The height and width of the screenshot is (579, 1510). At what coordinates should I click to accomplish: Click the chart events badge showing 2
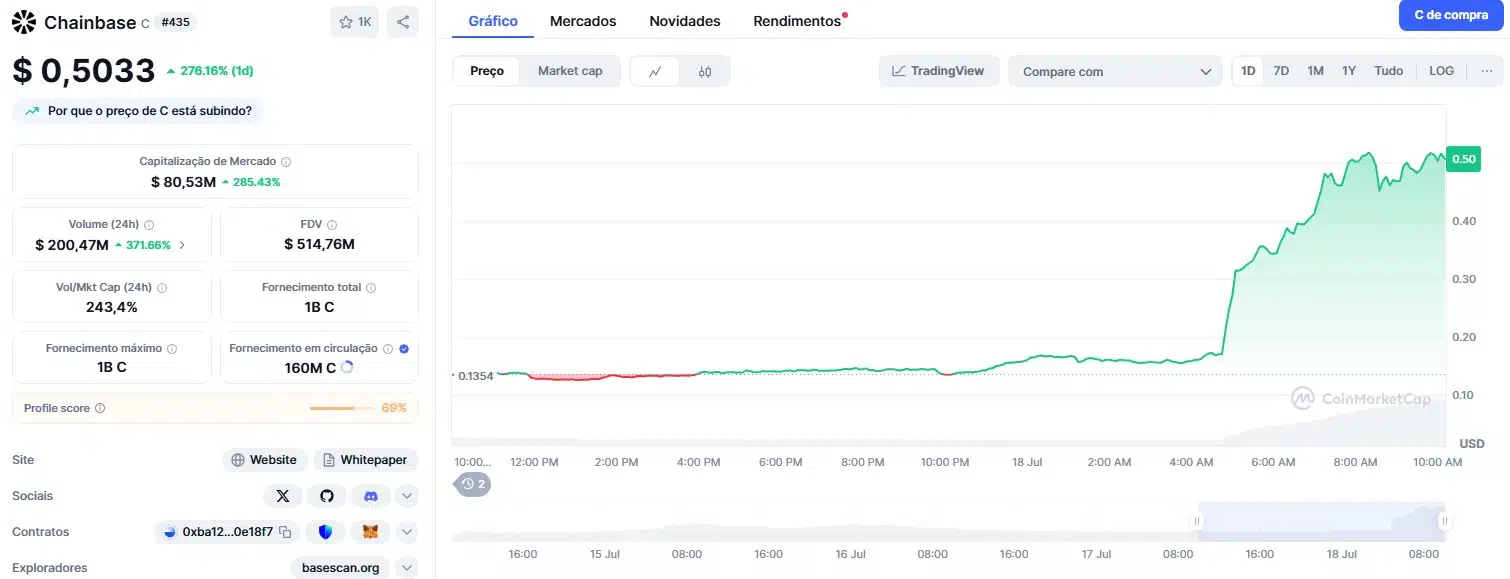[x=473, y=484]
